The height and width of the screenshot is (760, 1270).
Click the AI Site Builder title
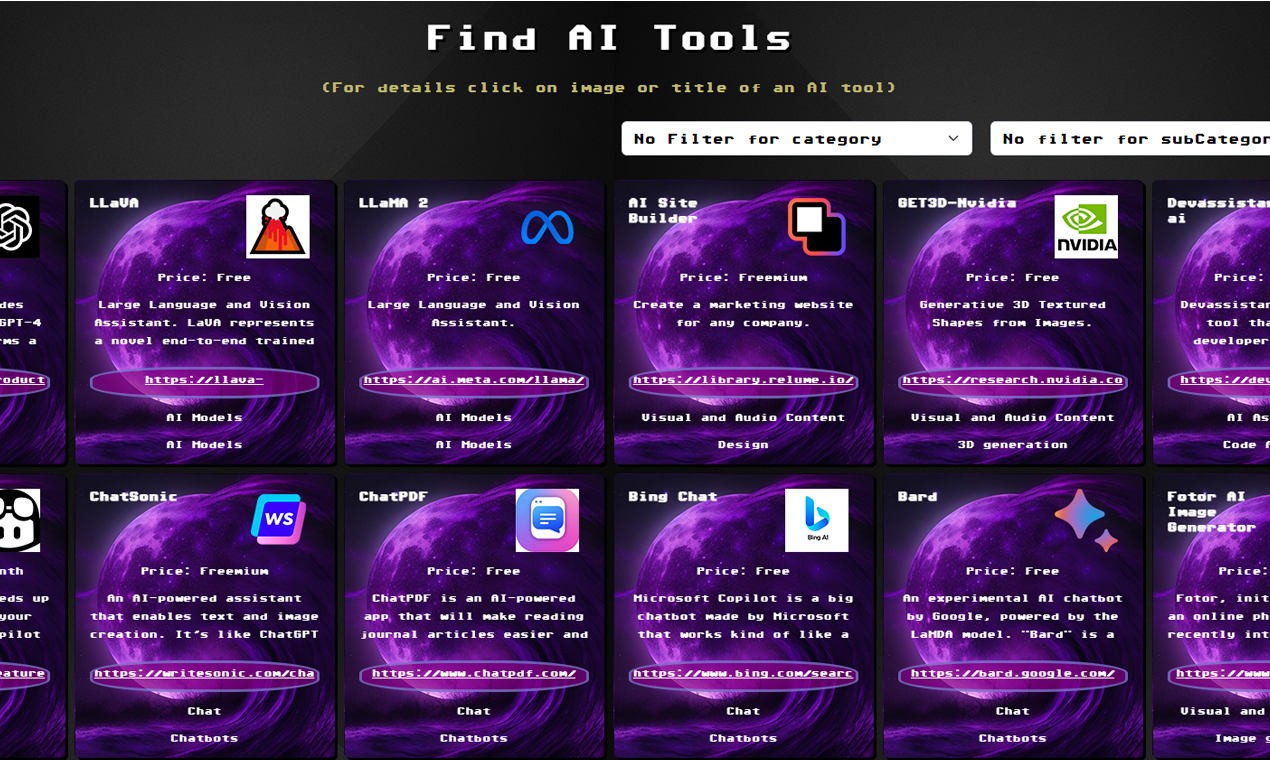point(662,210)
